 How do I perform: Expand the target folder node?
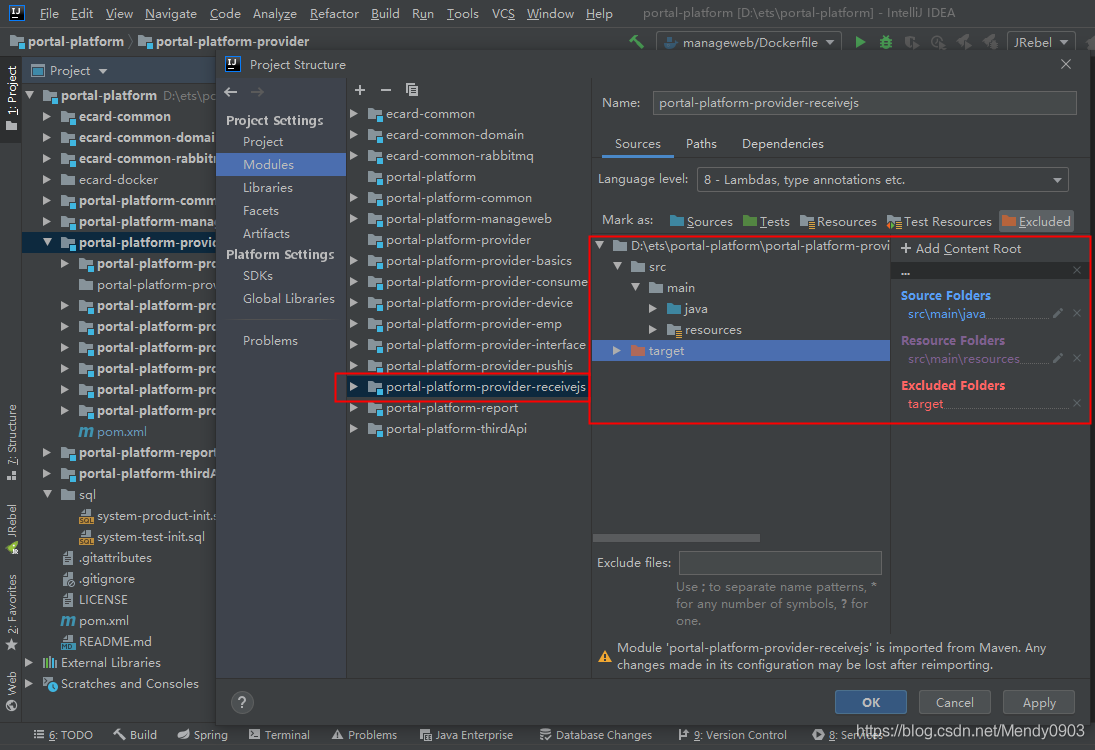tap(617, 351)
